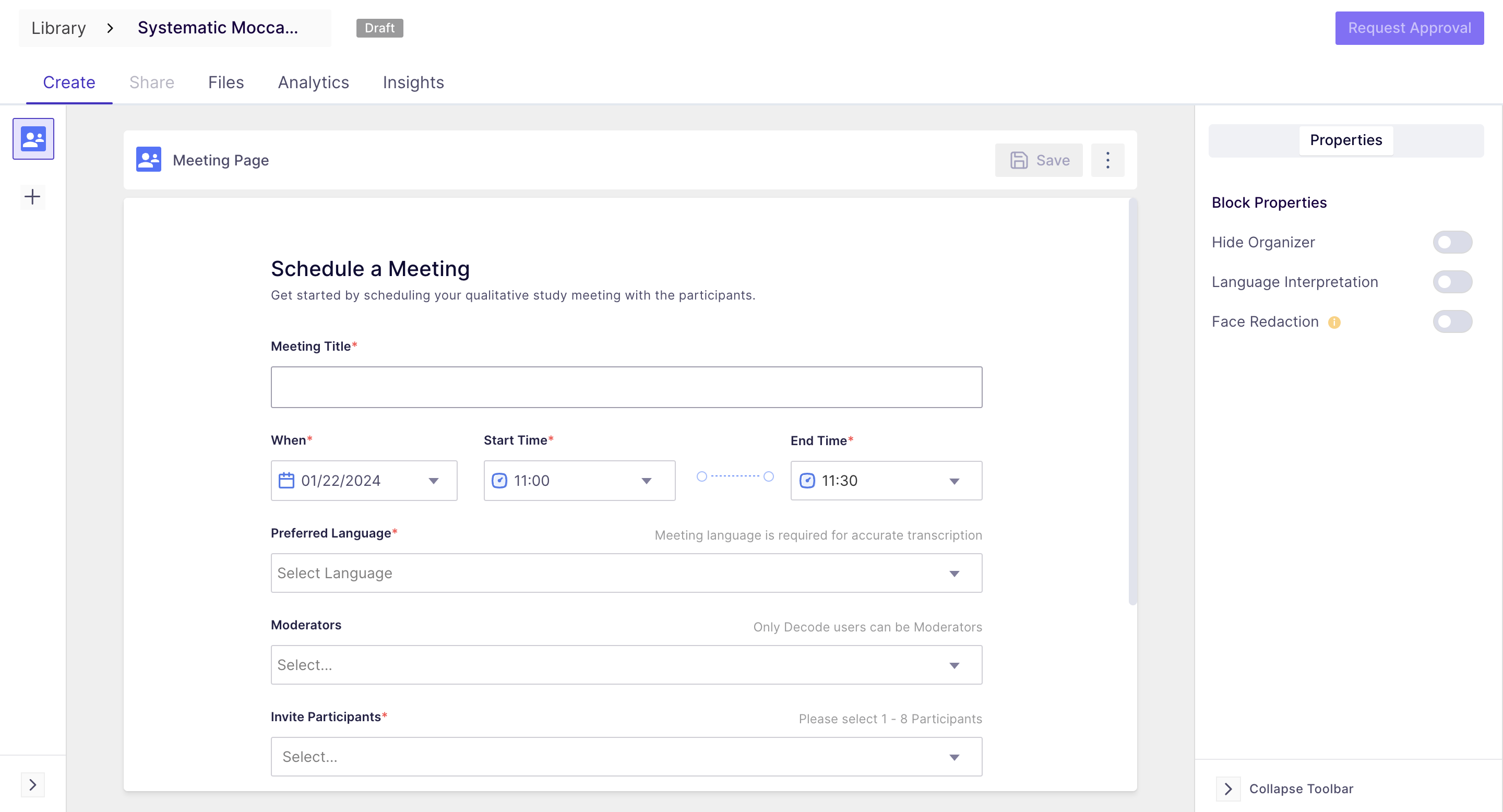This screenshot has width=1503, height=812.
Task: Click the Face Redaction info icon
Action: coord(1334,323)
